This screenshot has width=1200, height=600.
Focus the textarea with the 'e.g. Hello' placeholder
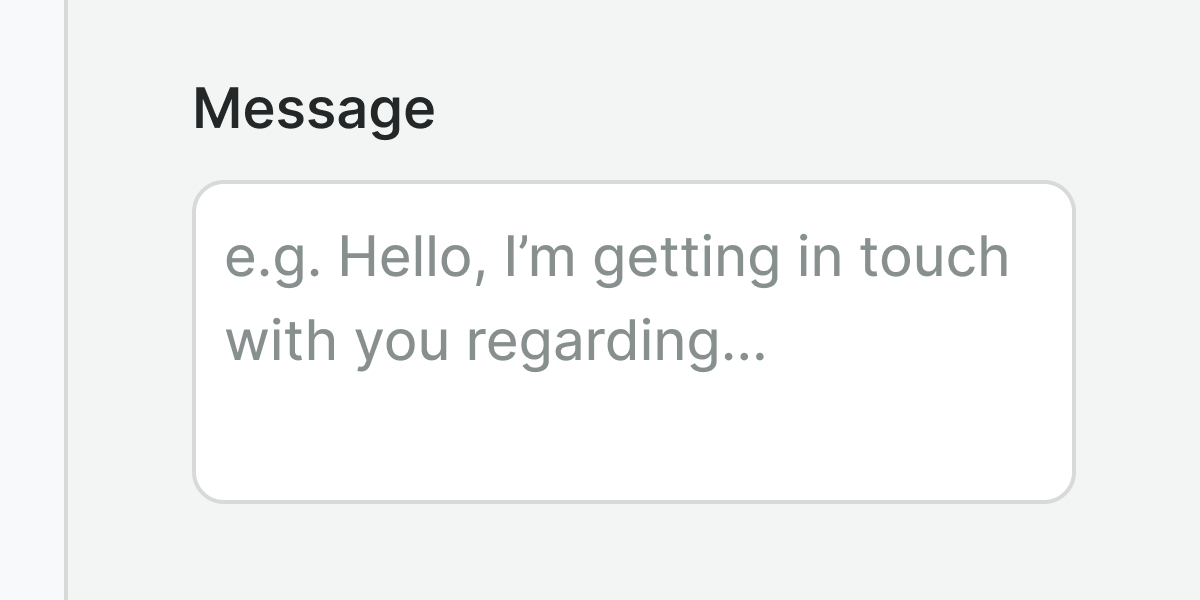click(633, 400)
